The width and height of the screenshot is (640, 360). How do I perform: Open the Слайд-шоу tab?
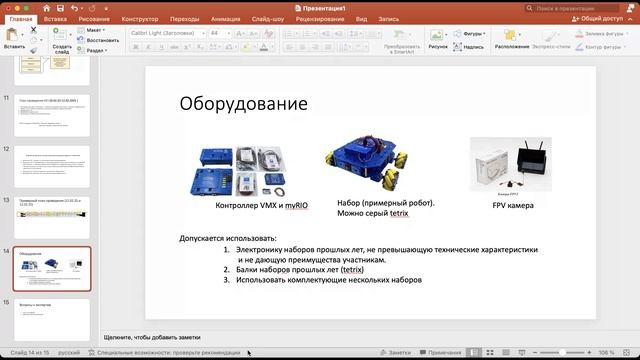tap(268, 19)
